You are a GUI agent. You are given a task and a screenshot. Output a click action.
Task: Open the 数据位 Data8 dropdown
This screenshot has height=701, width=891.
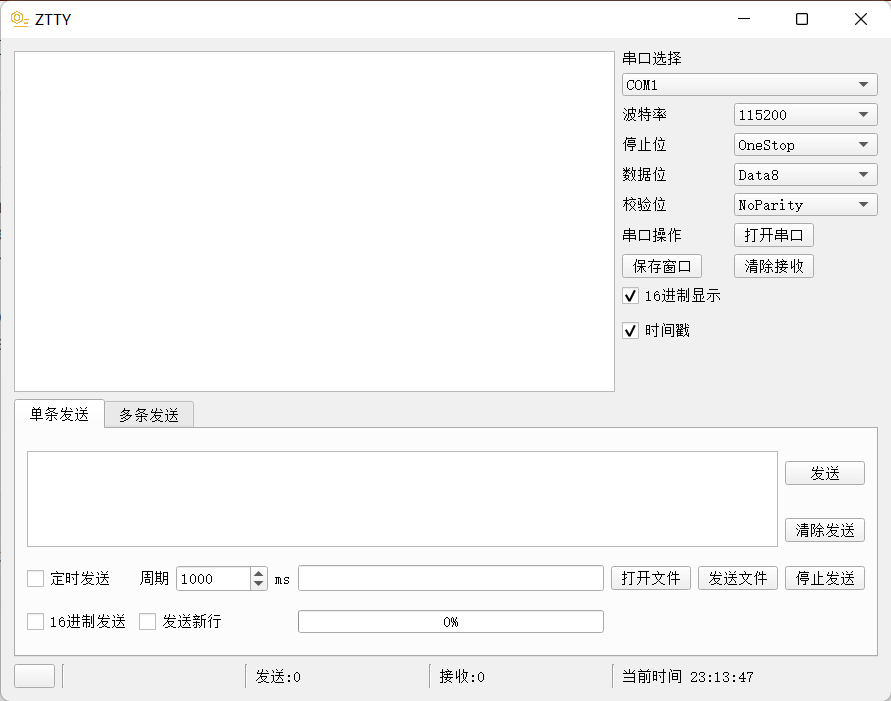(804, 174)
